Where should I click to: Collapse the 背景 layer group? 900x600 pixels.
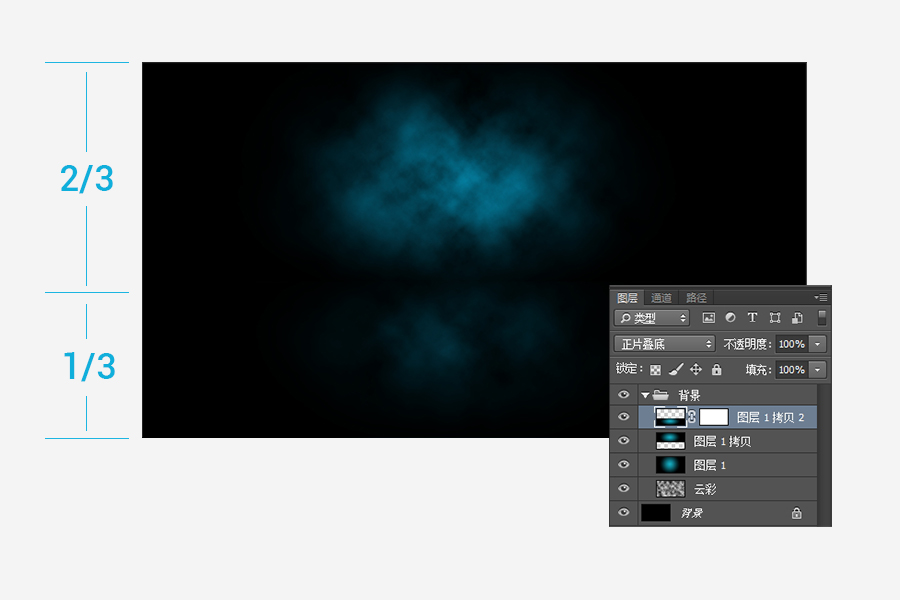click(645, 395)
